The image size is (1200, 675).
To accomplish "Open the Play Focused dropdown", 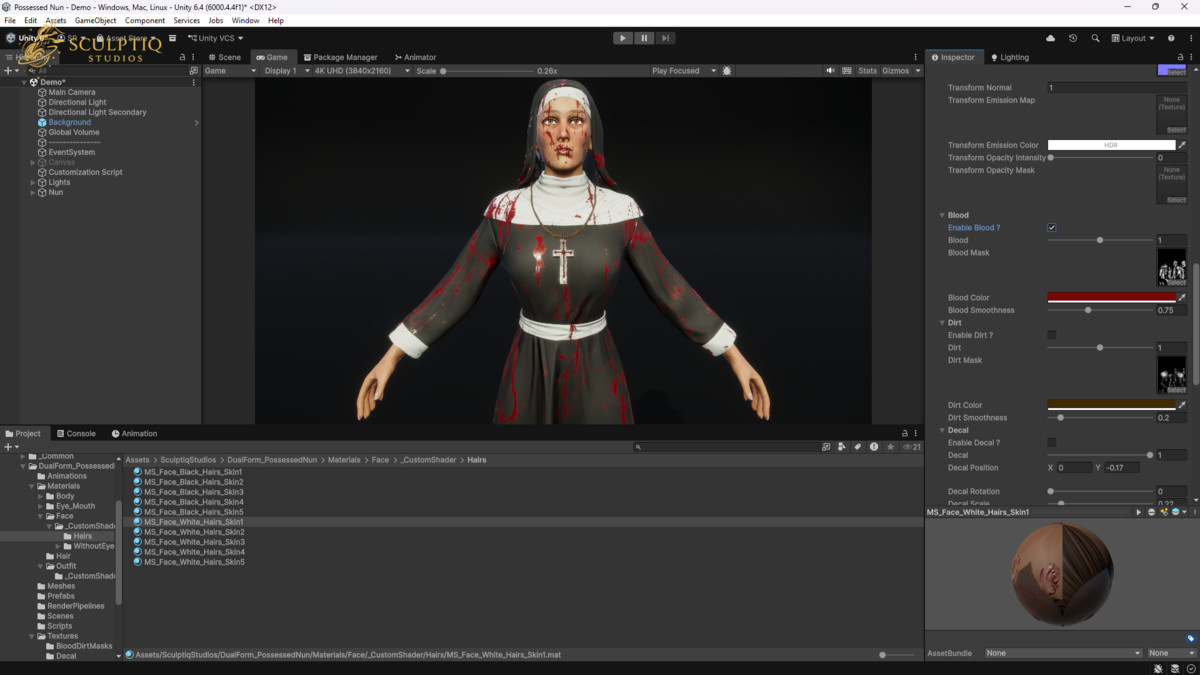I will [684, 71].
